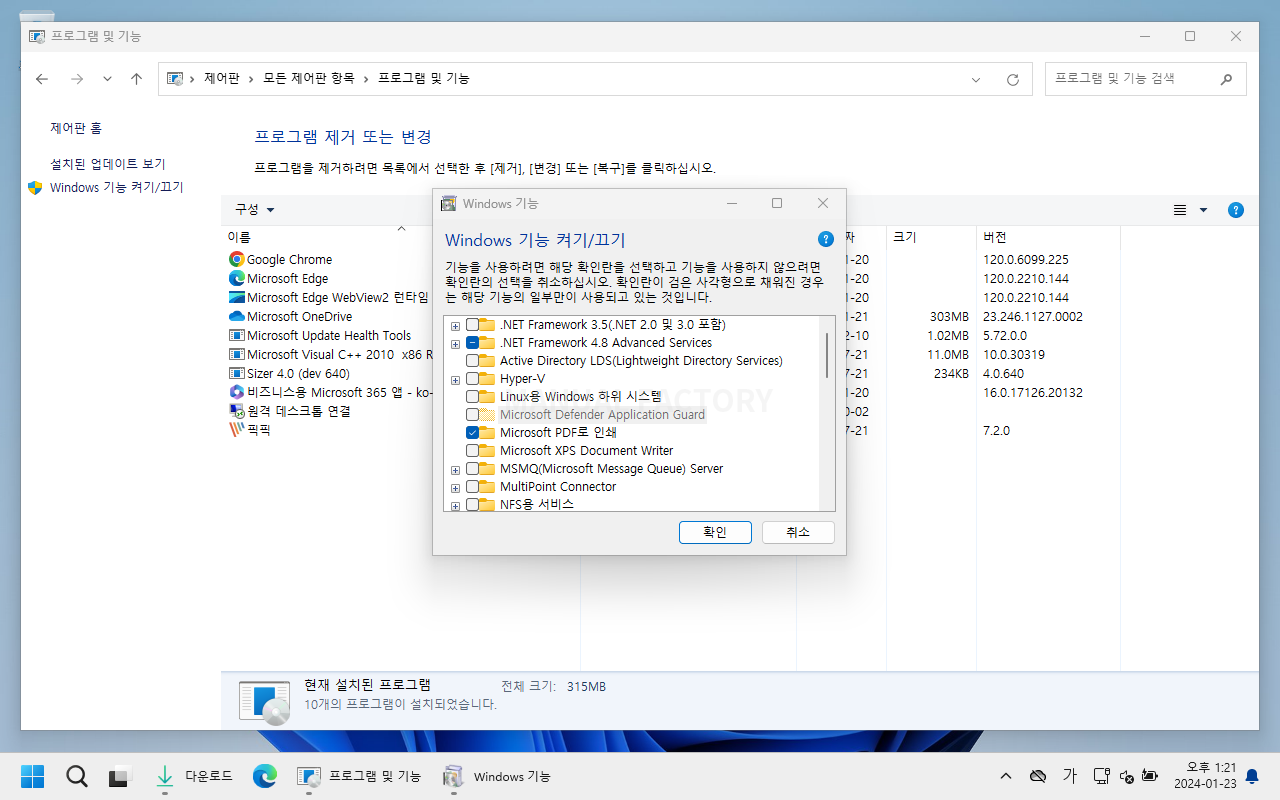This screenshot has height=800, width=1280.
Task: Click 모든 제어판 항목 in the breadcrumb
Action: [x=308, y=78]
